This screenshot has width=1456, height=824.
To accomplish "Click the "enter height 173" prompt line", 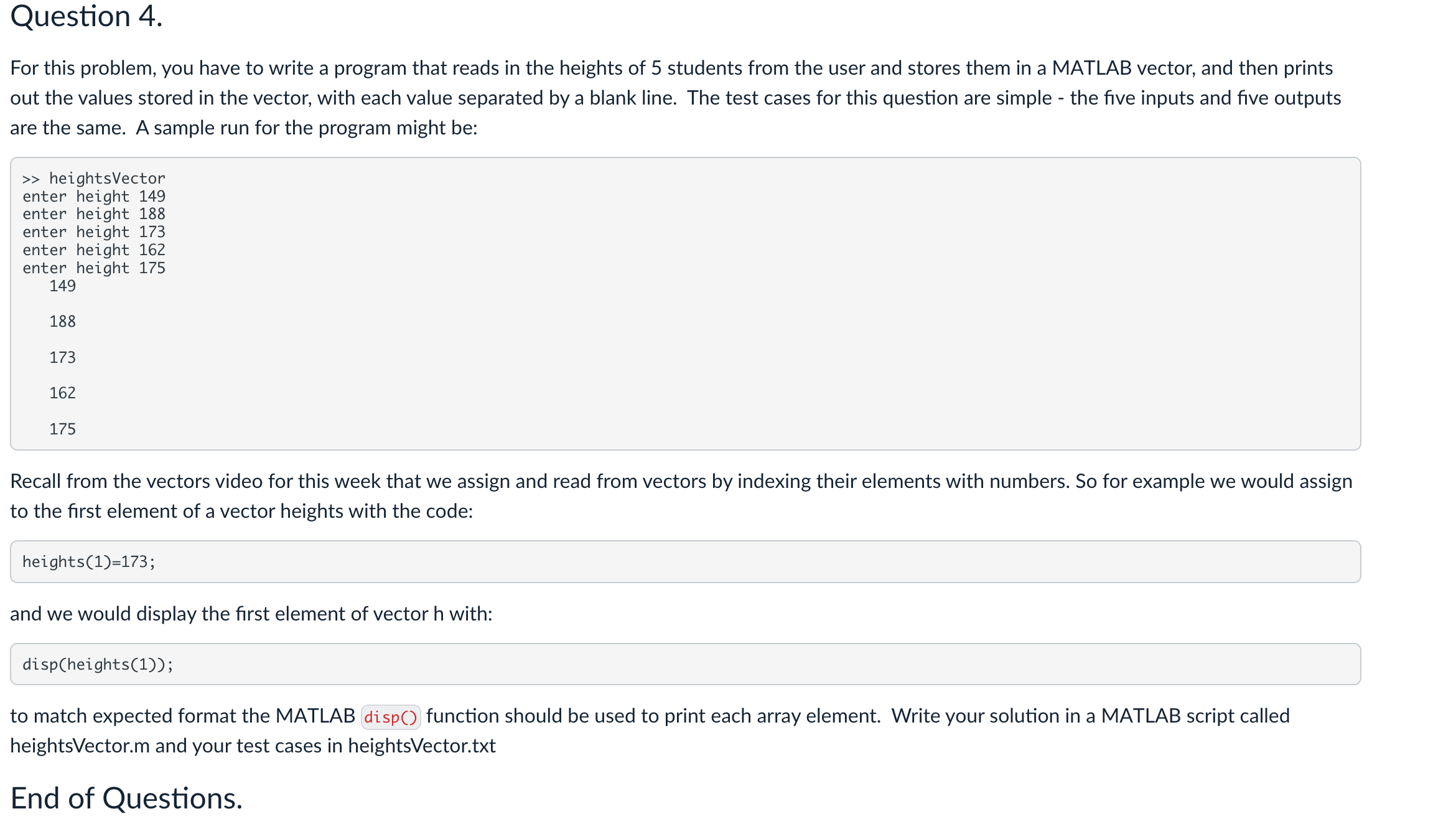I will [x=94, y=232].
